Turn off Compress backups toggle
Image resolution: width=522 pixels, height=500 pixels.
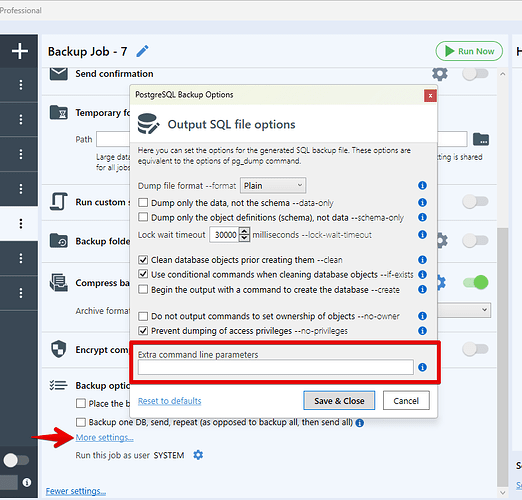pos(475,283)
